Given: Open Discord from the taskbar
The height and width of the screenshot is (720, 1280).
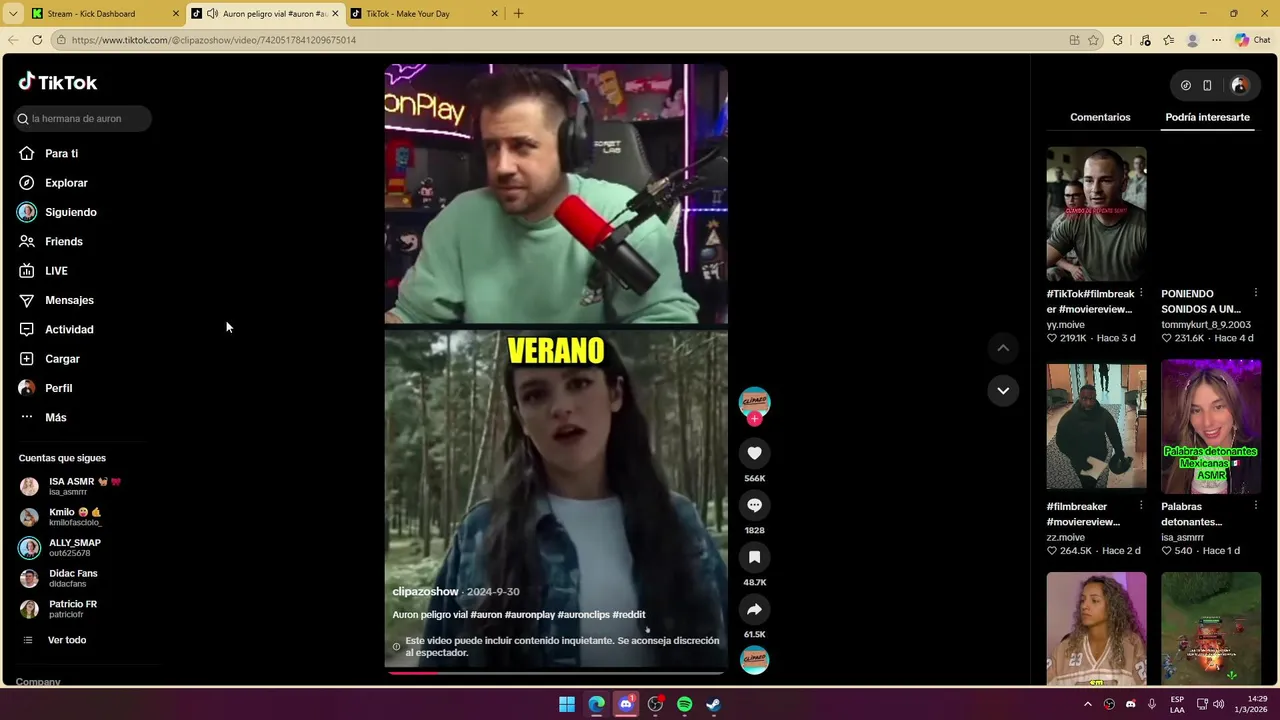Looking at the screenshot, I should [x=626, y=704].
